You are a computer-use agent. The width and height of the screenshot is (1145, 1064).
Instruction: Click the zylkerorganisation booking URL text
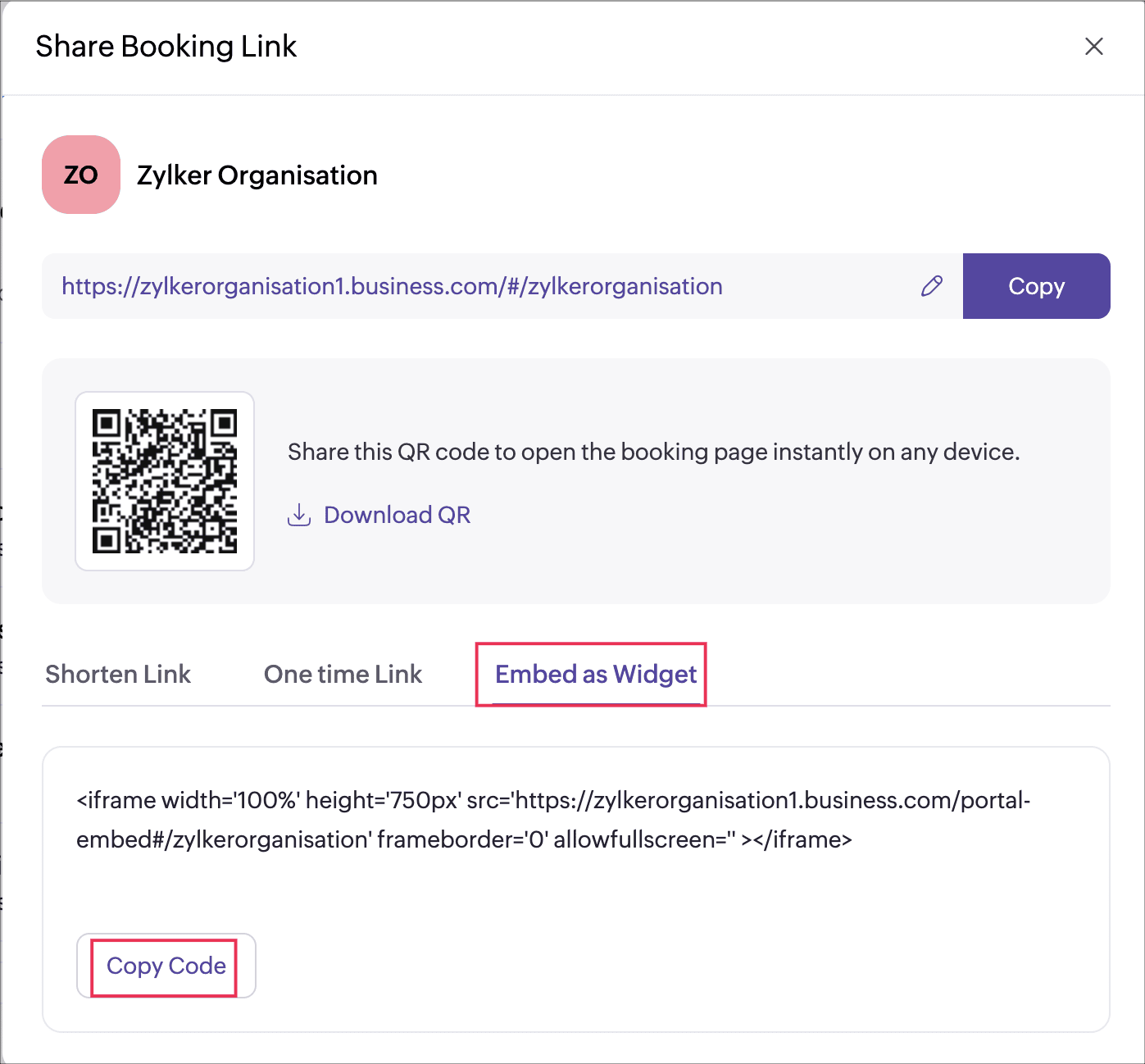click(x=392, y=286)
